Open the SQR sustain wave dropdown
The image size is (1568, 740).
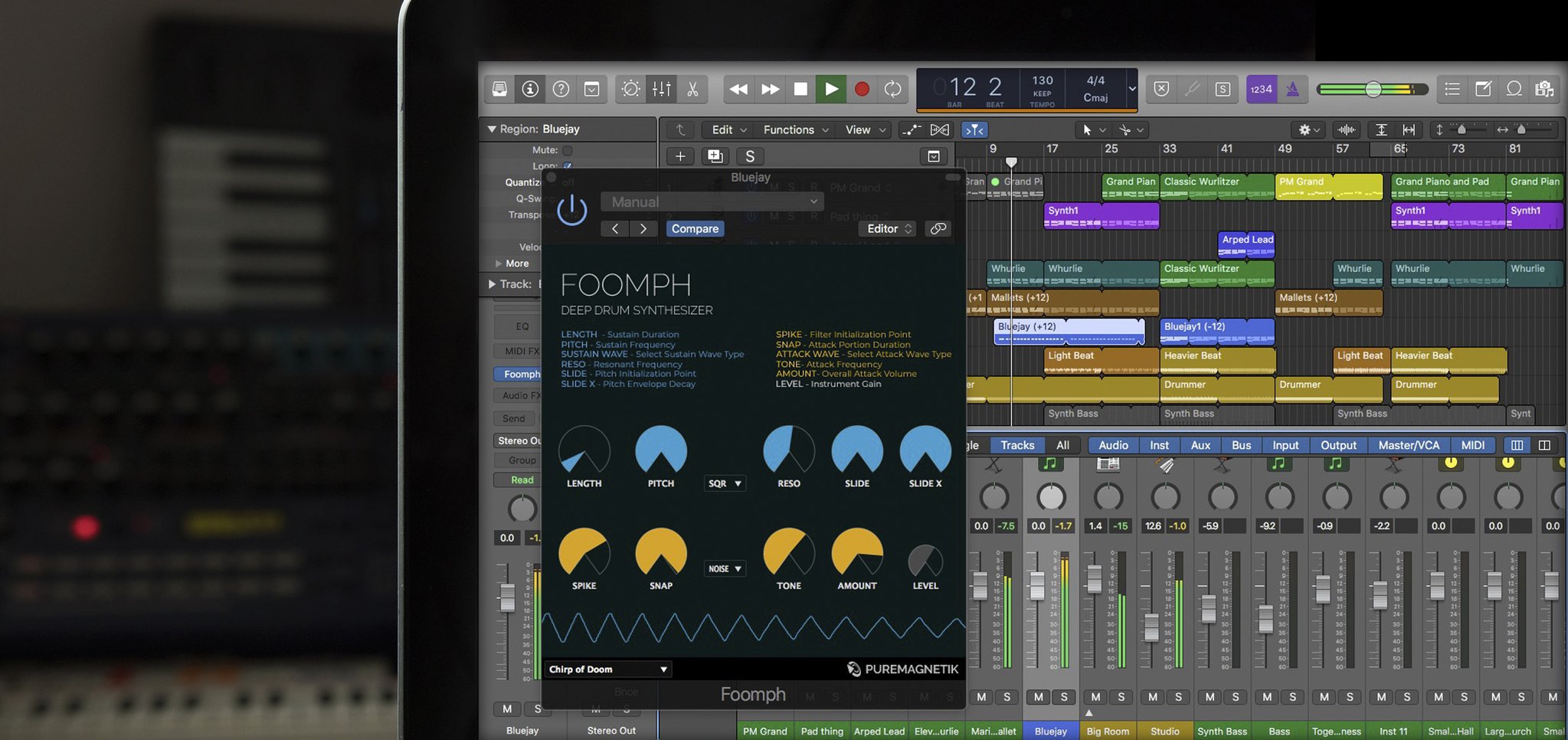tap(725, 483)
